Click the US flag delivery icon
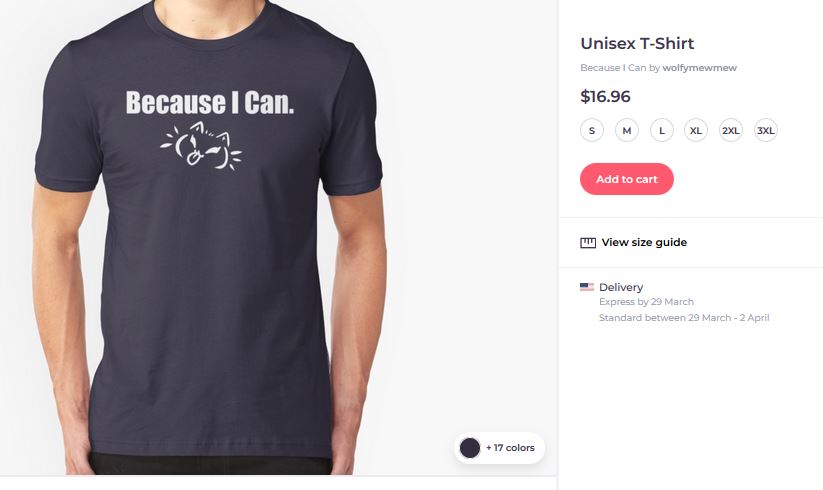 pyautogui.click(x=586, y=287)
